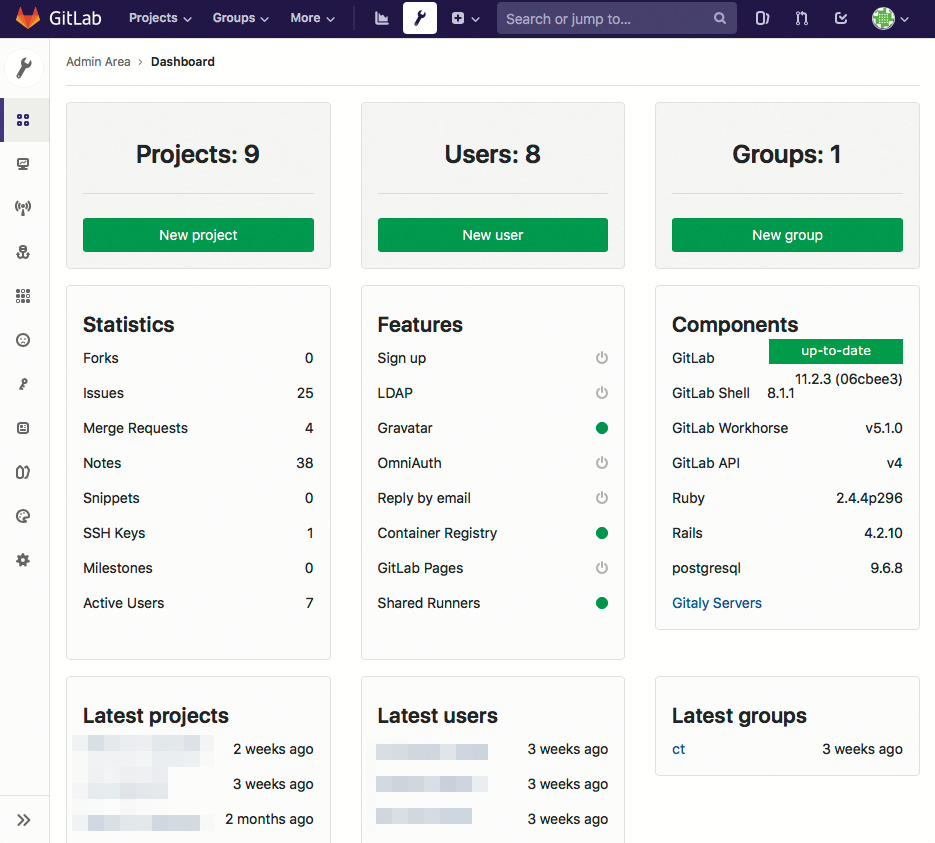The height and width of the screenshot is (843, 935).
Task: Open the More menu in navbar
Action: 312,18
